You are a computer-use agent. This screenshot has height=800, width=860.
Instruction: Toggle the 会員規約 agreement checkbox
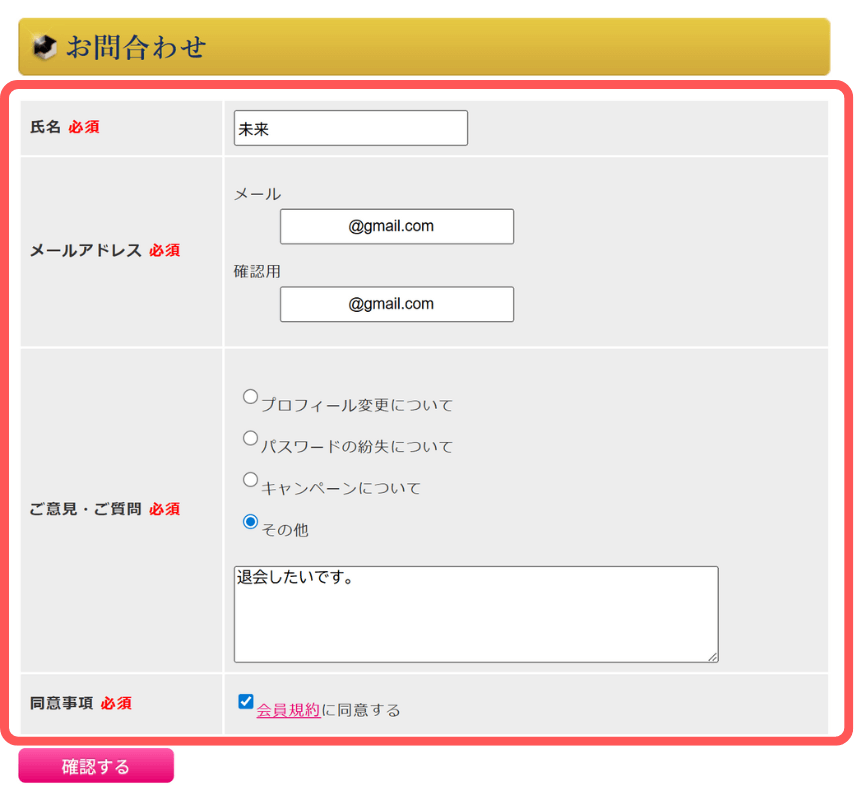click(246, 702)
